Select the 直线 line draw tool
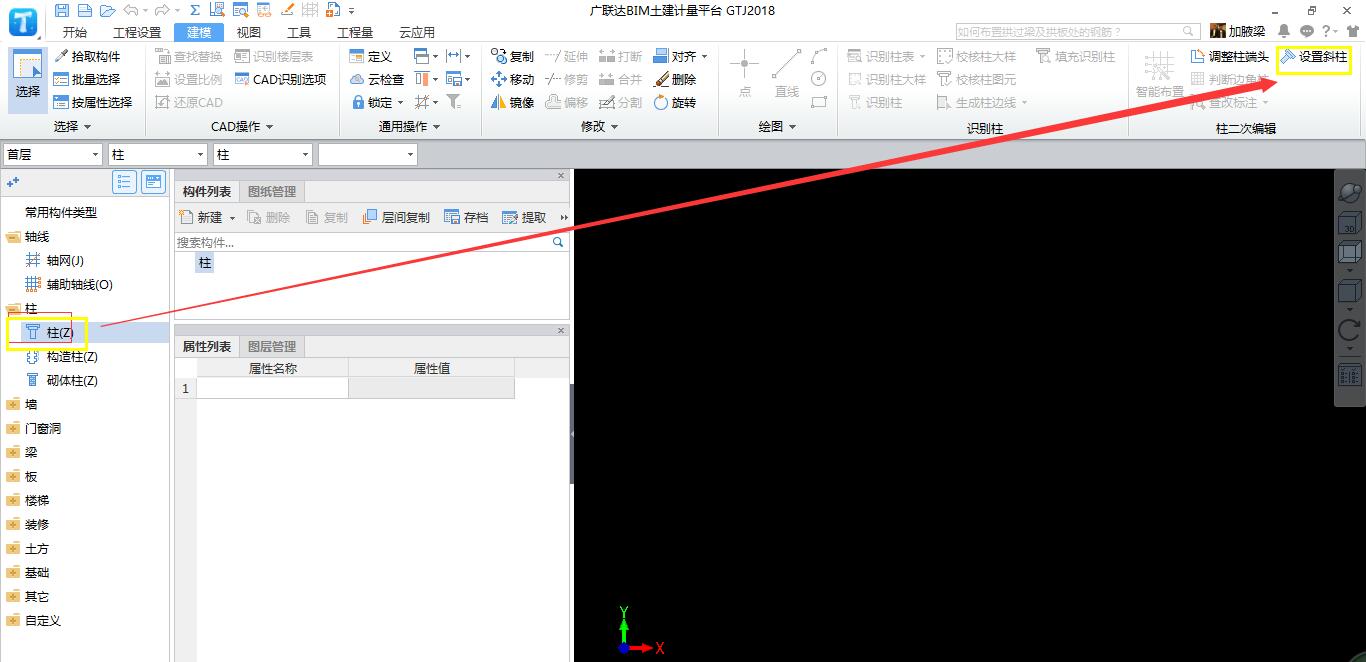 pyautogui.click(x=787, y=74)
